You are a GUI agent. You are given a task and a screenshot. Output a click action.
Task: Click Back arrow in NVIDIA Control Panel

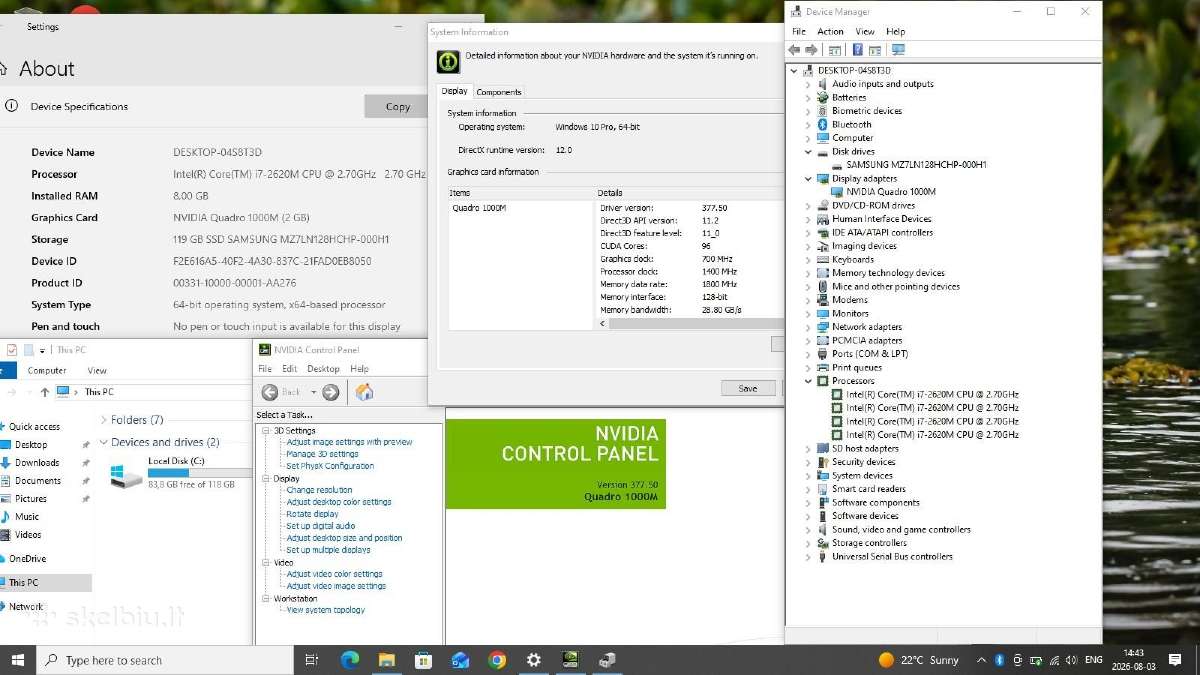point(270,392)
